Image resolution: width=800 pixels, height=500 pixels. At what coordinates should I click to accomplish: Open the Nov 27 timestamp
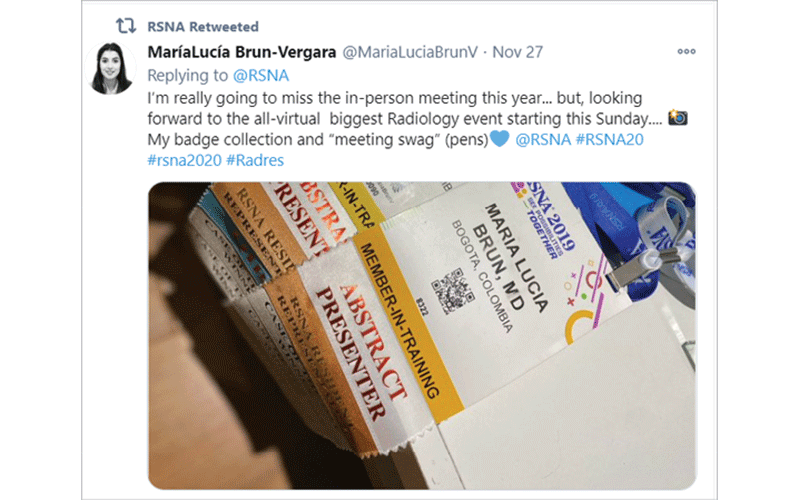tap(517, 52)
